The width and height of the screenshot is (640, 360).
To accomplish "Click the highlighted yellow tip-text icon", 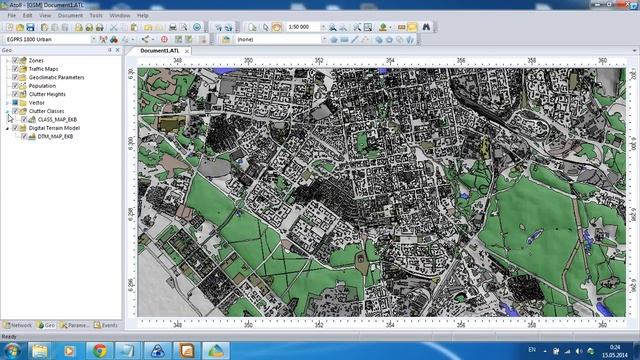I will tap(412, 27).
